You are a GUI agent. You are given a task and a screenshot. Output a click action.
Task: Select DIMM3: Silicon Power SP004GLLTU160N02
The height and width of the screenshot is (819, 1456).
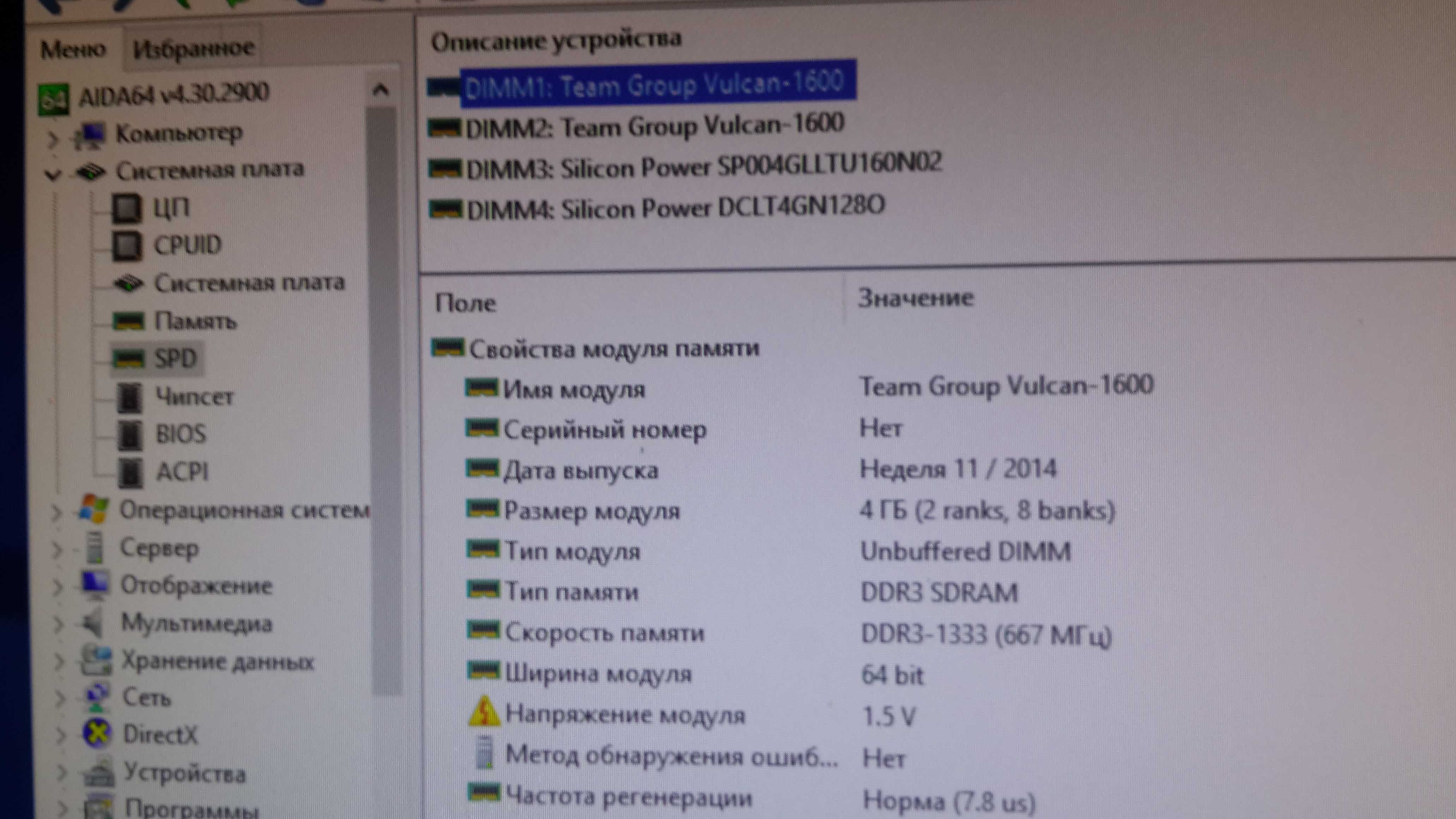[704, 166]
